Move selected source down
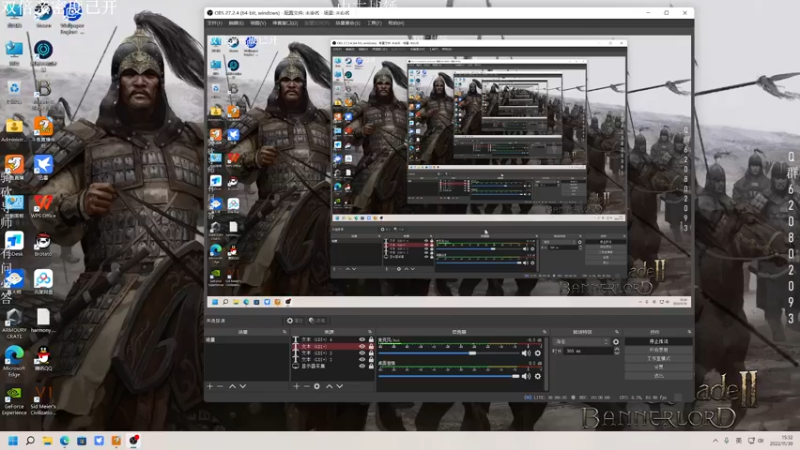800x450 pixels. 340,386
